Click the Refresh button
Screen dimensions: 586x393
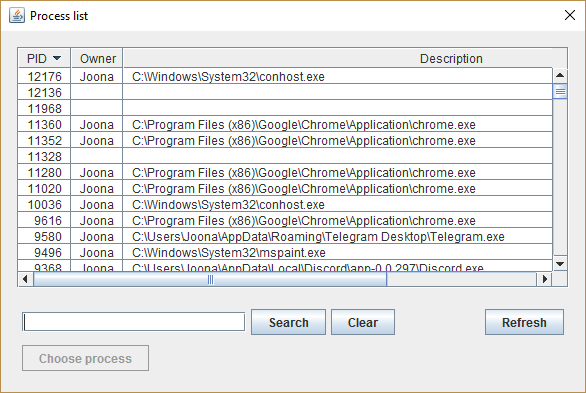[524, 322]
